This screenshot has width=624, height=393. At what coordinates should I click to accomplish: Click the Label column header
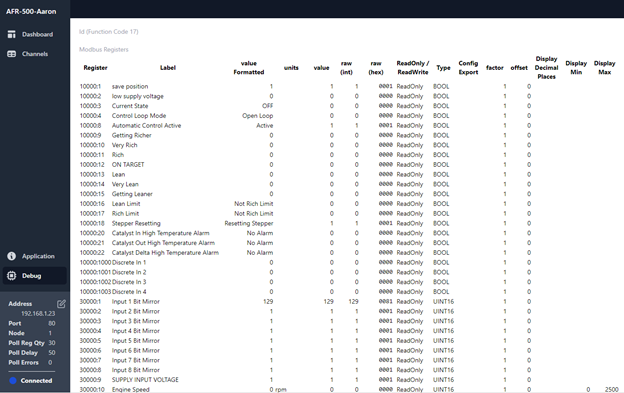168,68
